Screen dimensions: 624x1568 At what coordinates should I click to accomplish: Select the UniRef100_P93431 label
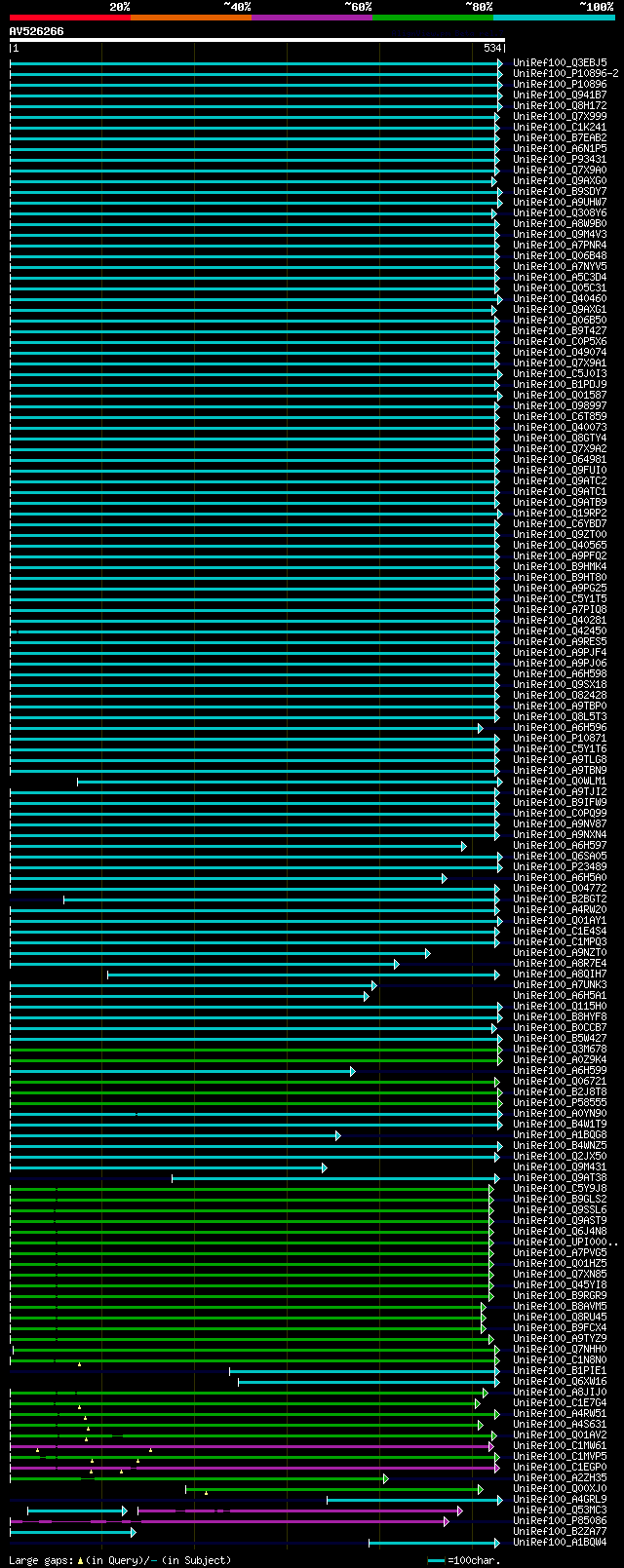[560, 159]
